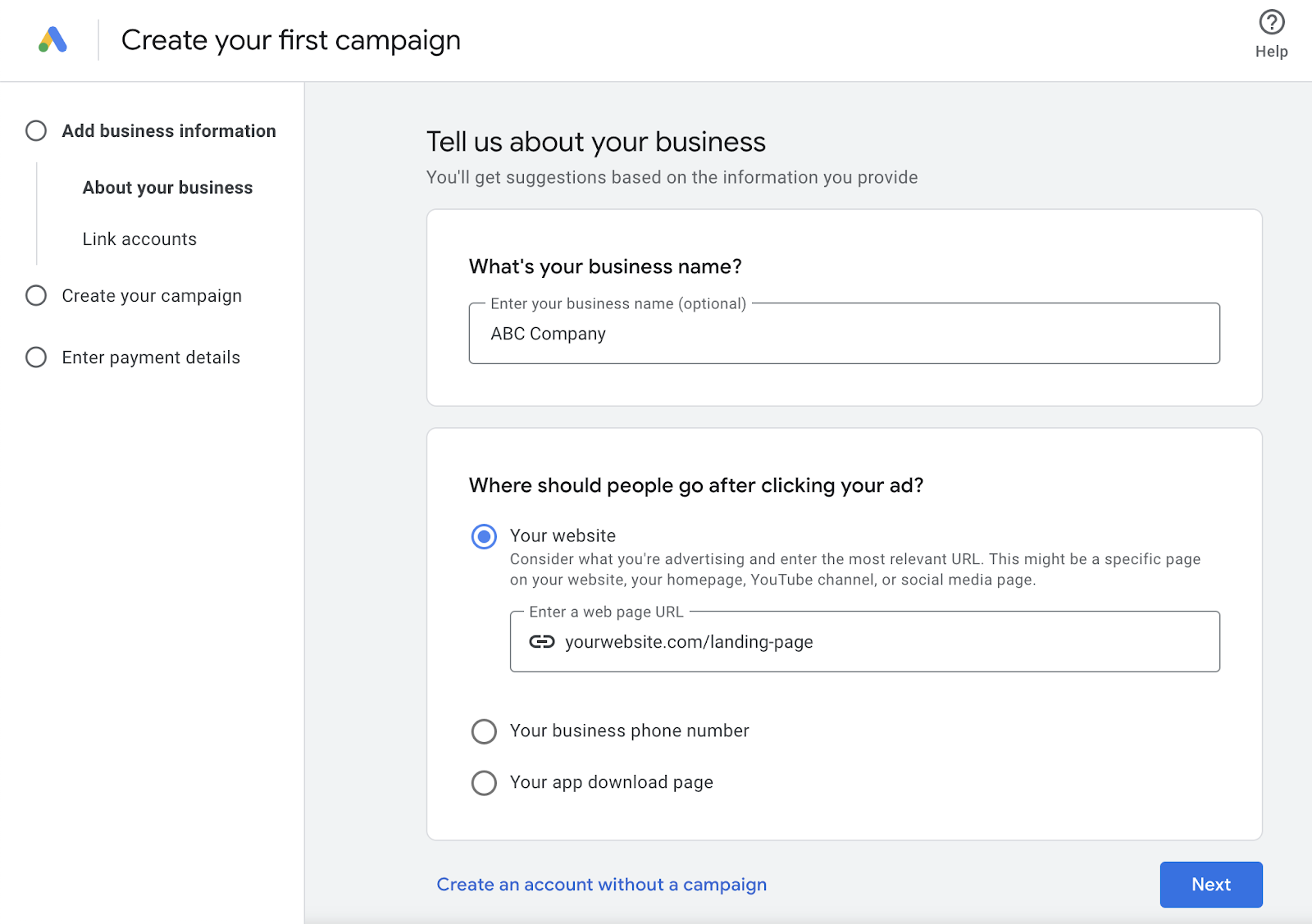Click the Add business information sidebar label
Image resolution: width=1312 pixels, height=924 pixels.
168,130
